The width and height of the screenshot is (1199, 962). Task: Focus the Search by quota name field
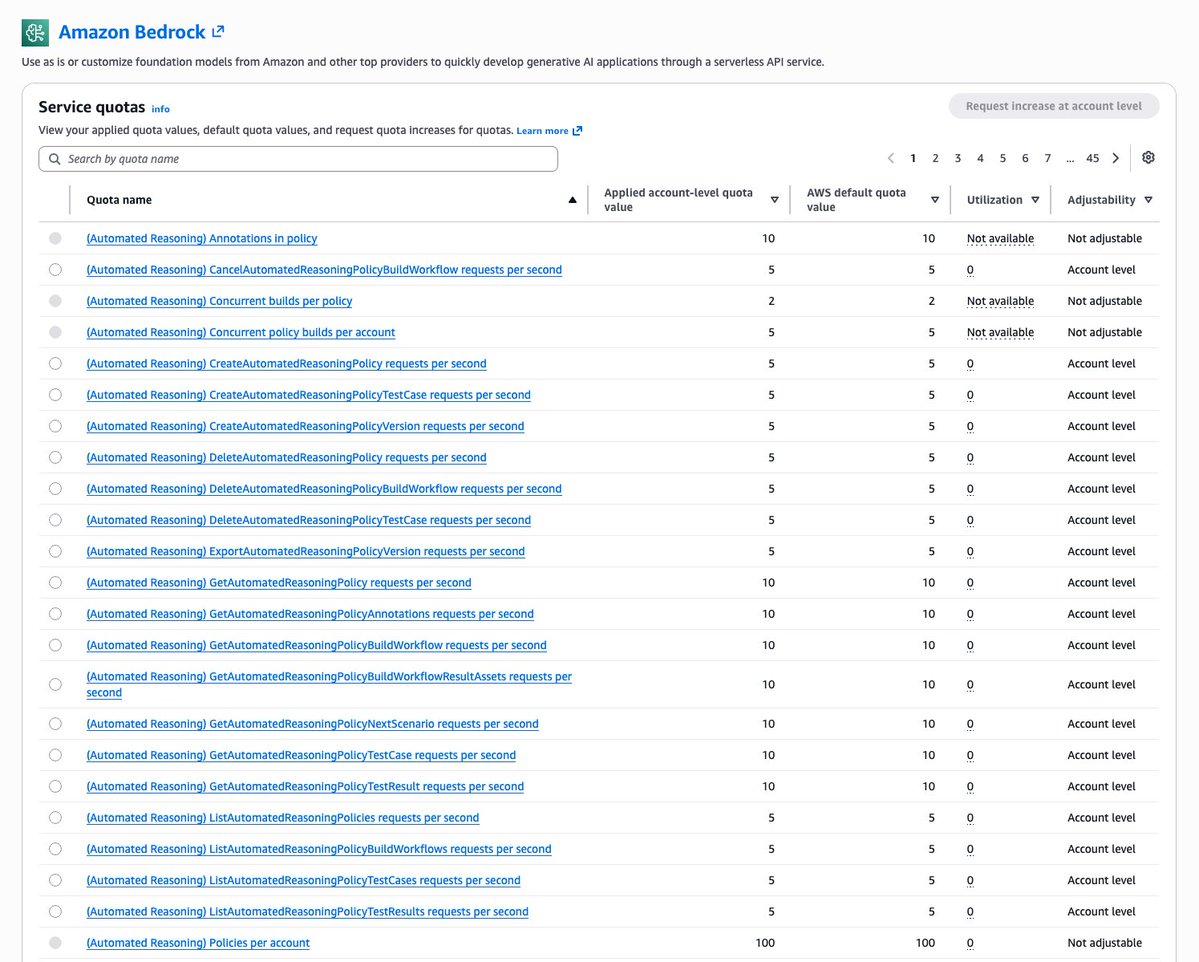pos(298,159)
